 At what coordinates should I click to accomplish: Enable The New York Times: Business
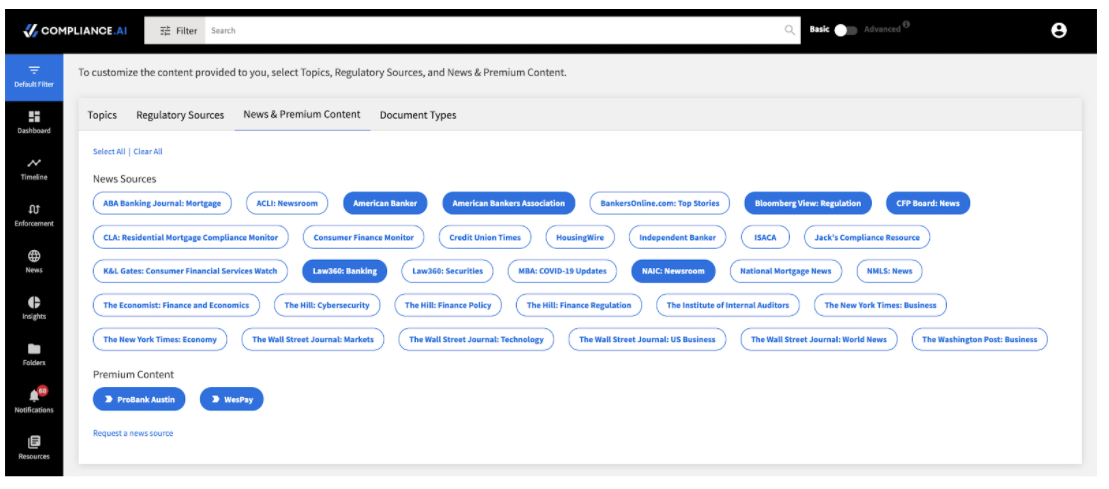[x=881, y=305]
